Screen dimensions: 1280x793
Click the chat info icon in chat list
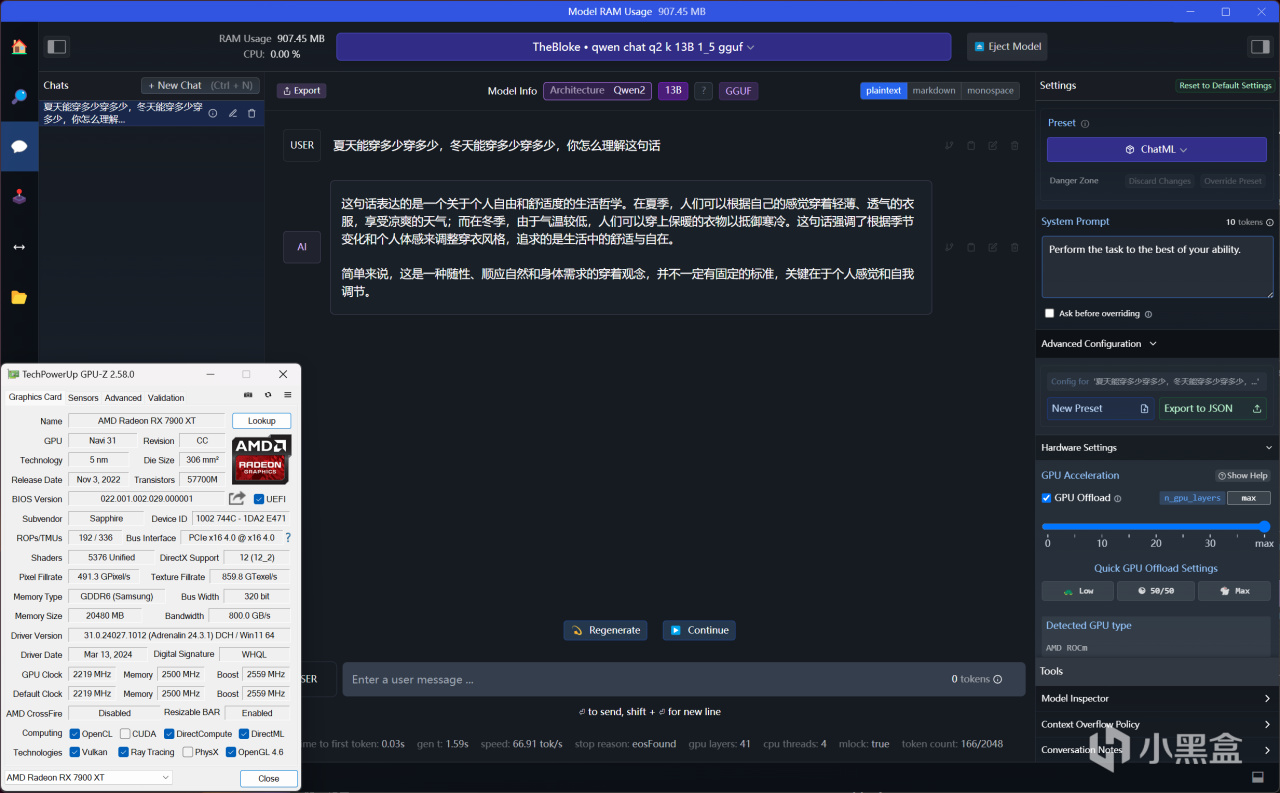point(213,113)
